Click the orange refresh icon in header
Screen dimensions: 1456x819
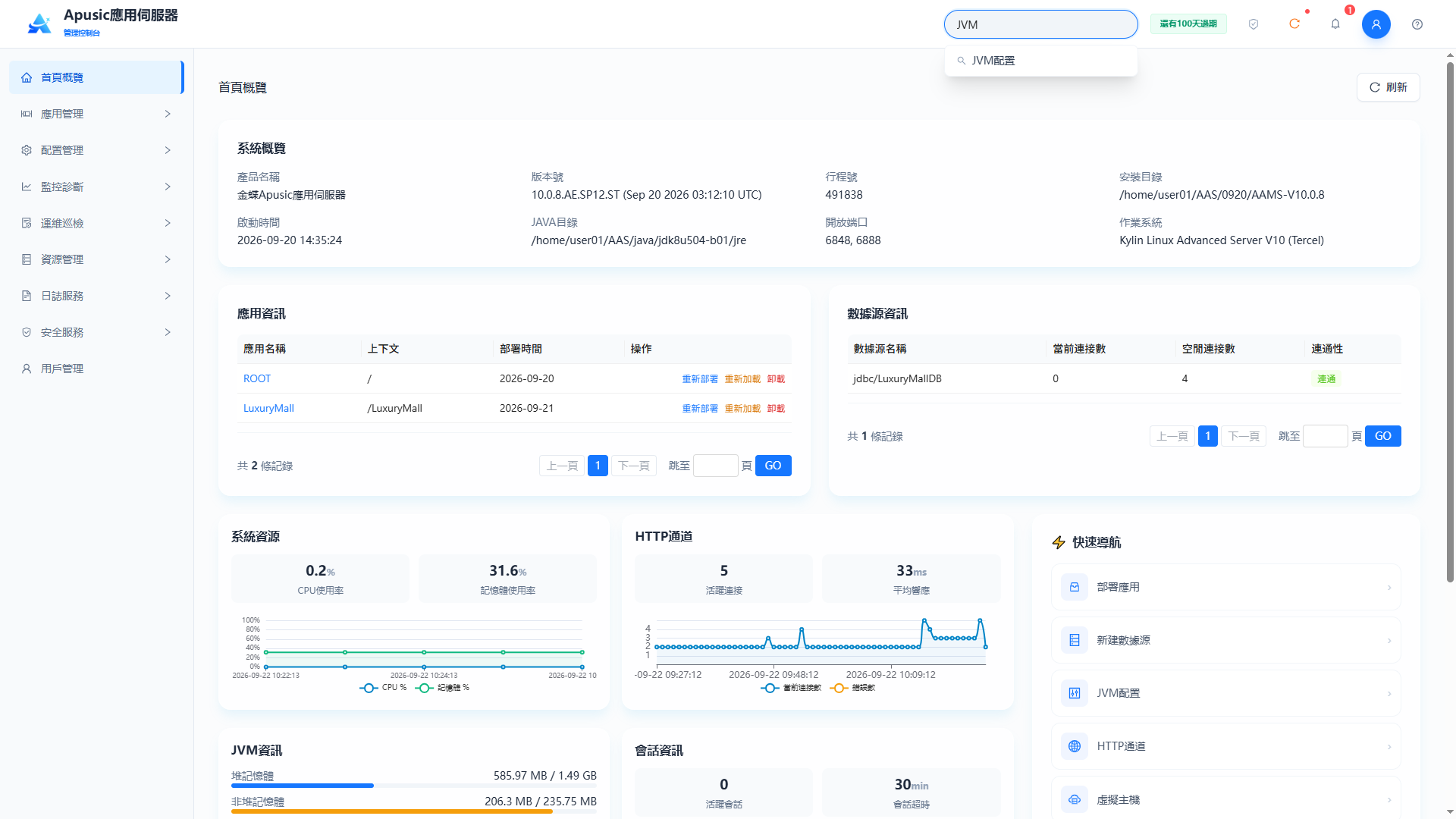point(1294,24)
